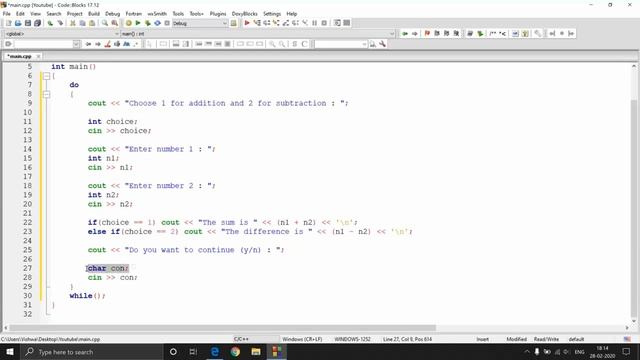Click the Build and run icon
Image resolution: width=640 pixels, height=360 pixels.
(x=147, y=23)
